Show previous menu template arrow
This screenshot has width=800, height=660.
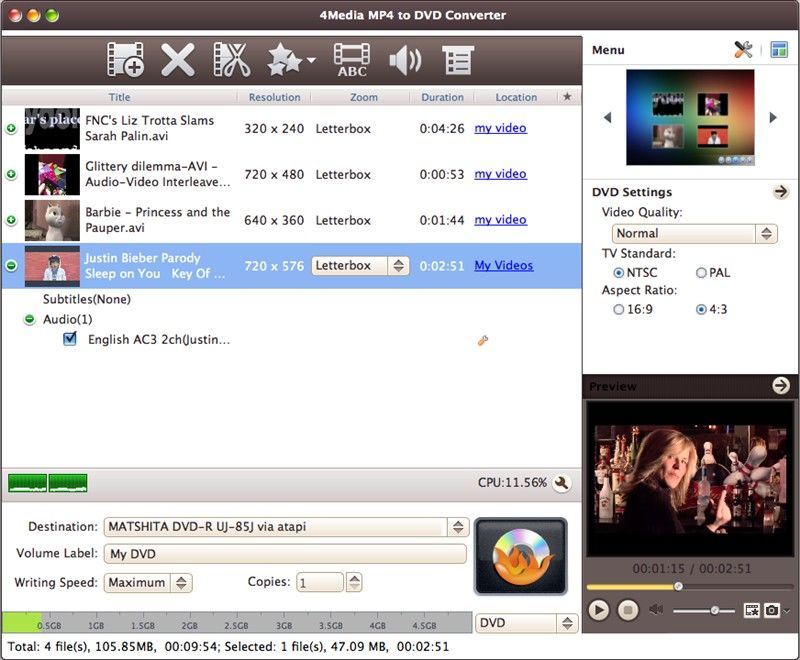point(607,117)
